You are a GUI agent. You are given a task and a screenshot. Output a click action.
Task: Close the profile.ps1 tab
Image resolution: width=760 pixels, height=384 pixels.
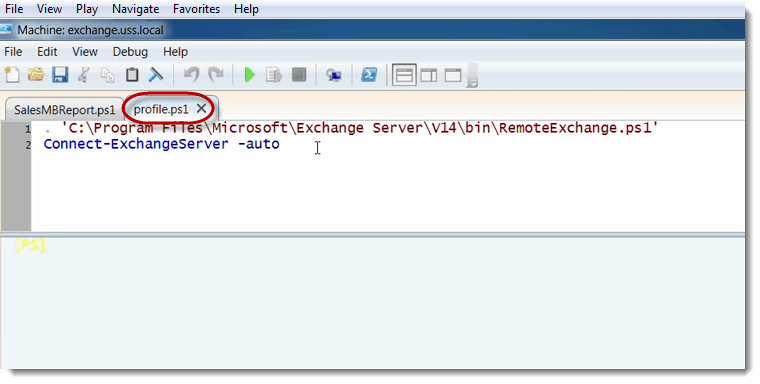(202, 109)
